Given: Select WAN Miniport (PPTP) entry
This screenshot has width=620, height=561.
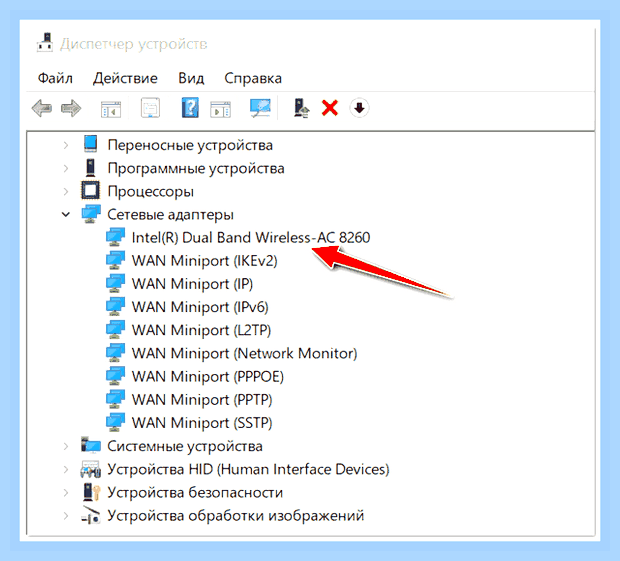Looking at the screenshot, I should 202,399.
